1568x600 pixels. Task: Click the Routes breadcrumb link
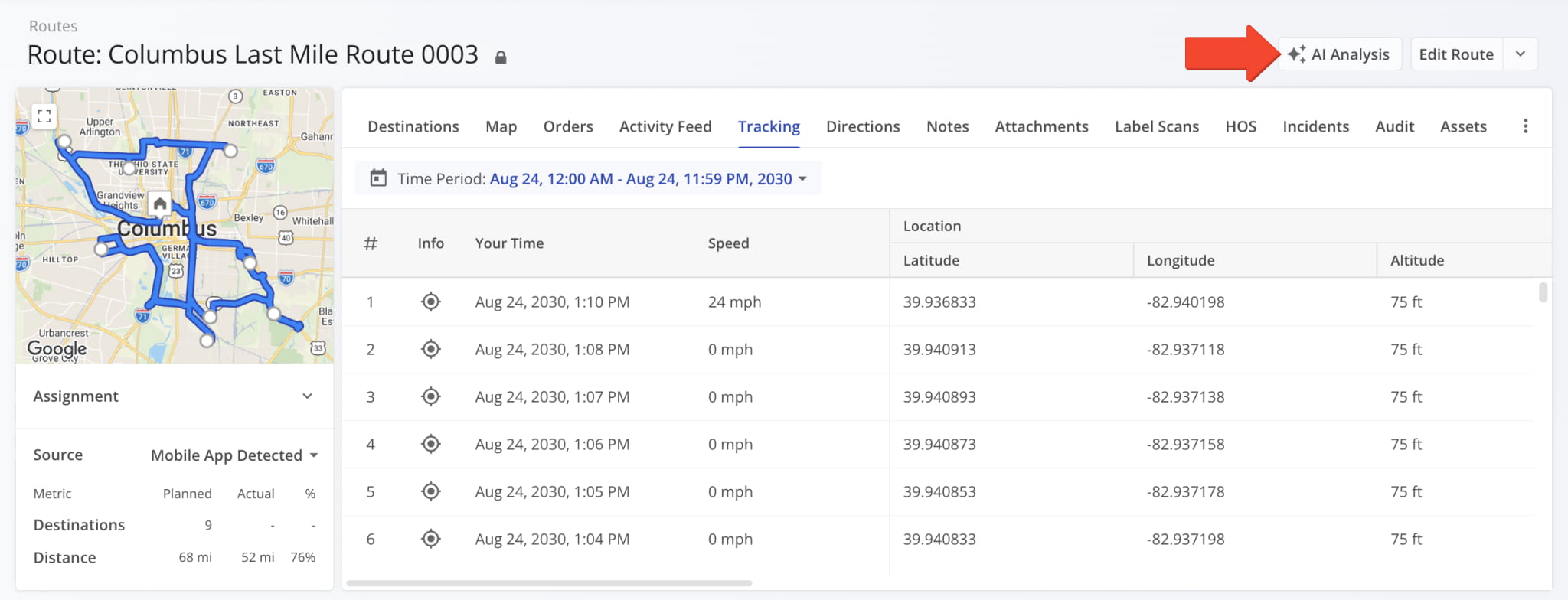53,26
